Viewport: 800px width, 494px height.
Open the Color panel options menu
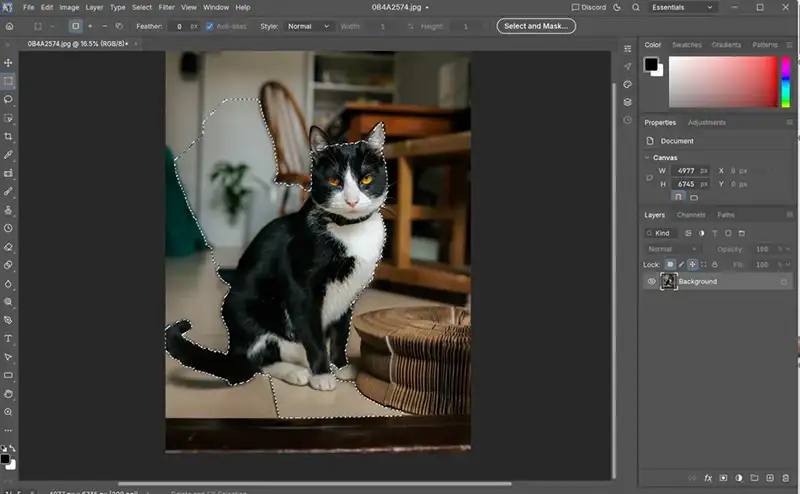point(789,45)
